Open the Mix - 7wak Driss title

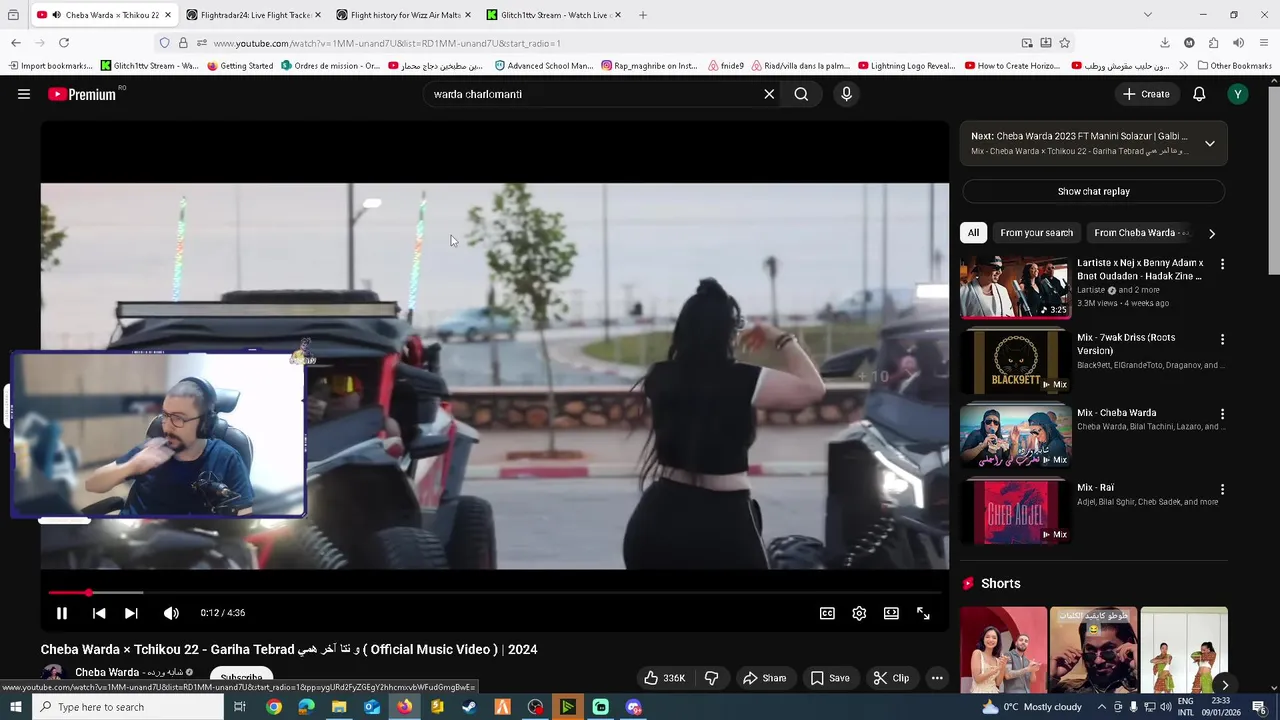coord(1126,344)
